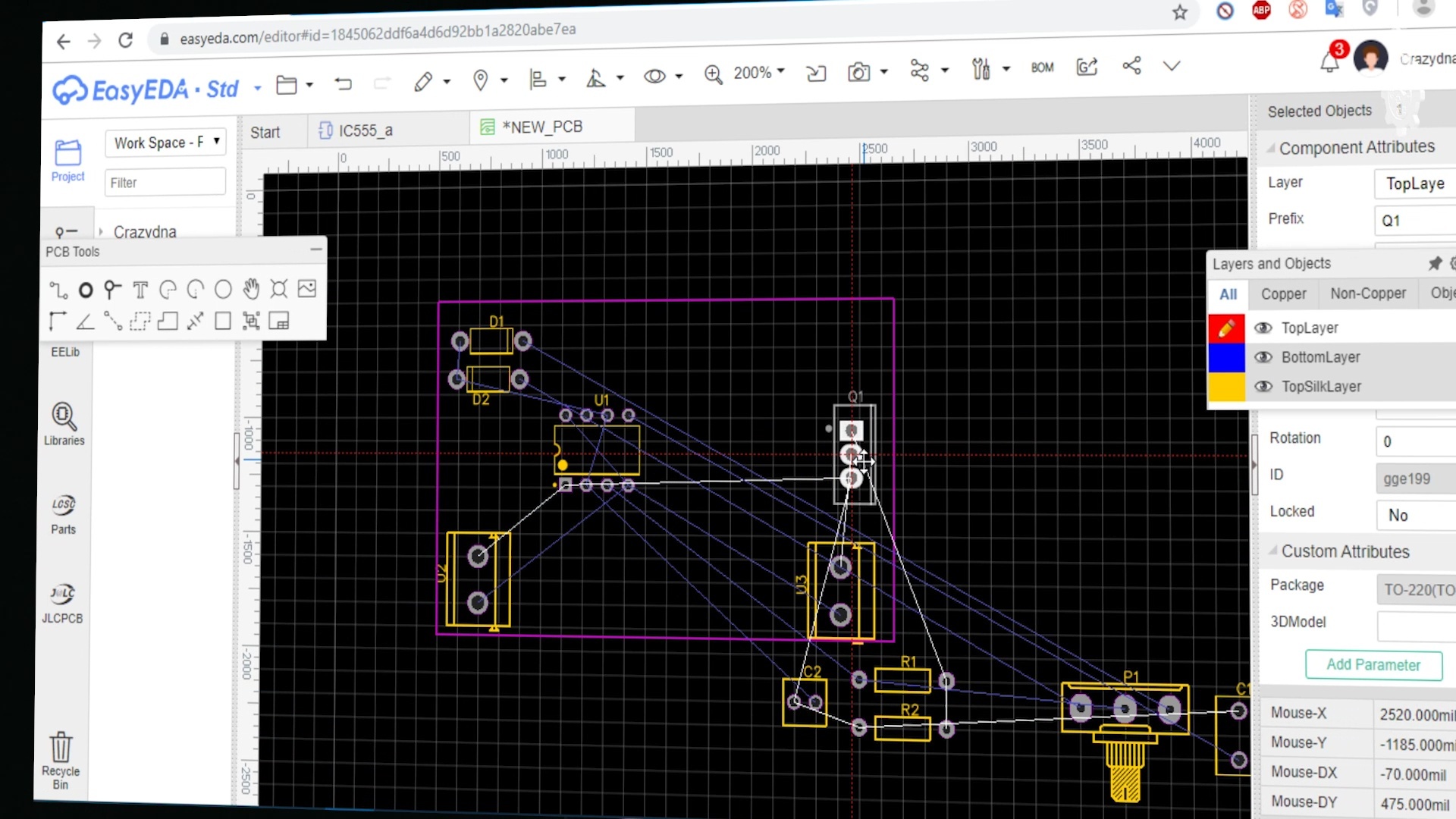Open the Work Space dropdown
The image size is (1456, 819).
click(x=165, y=142)
